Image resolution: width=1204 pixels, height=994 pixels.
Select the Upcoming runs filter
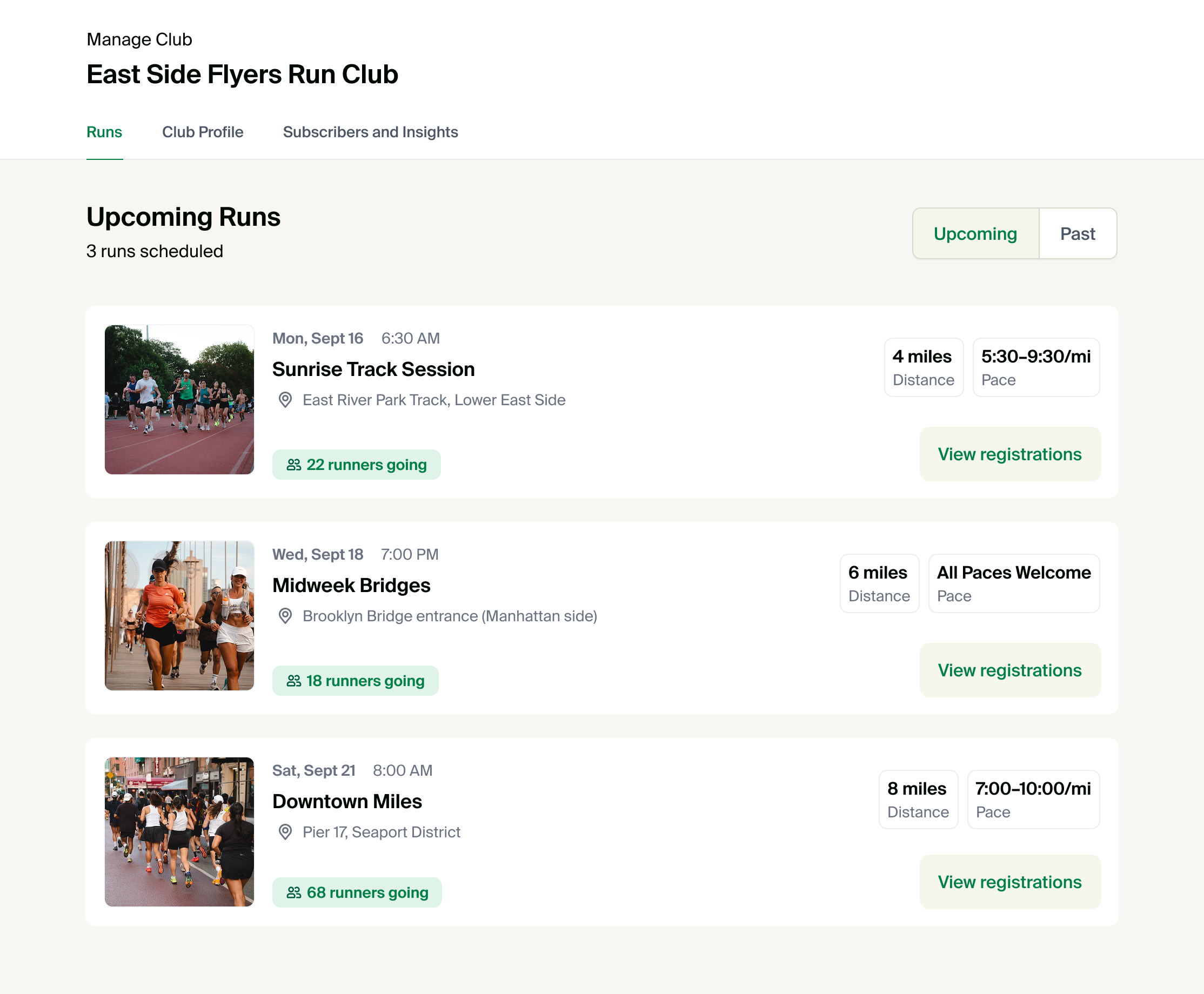coord(975,233)
